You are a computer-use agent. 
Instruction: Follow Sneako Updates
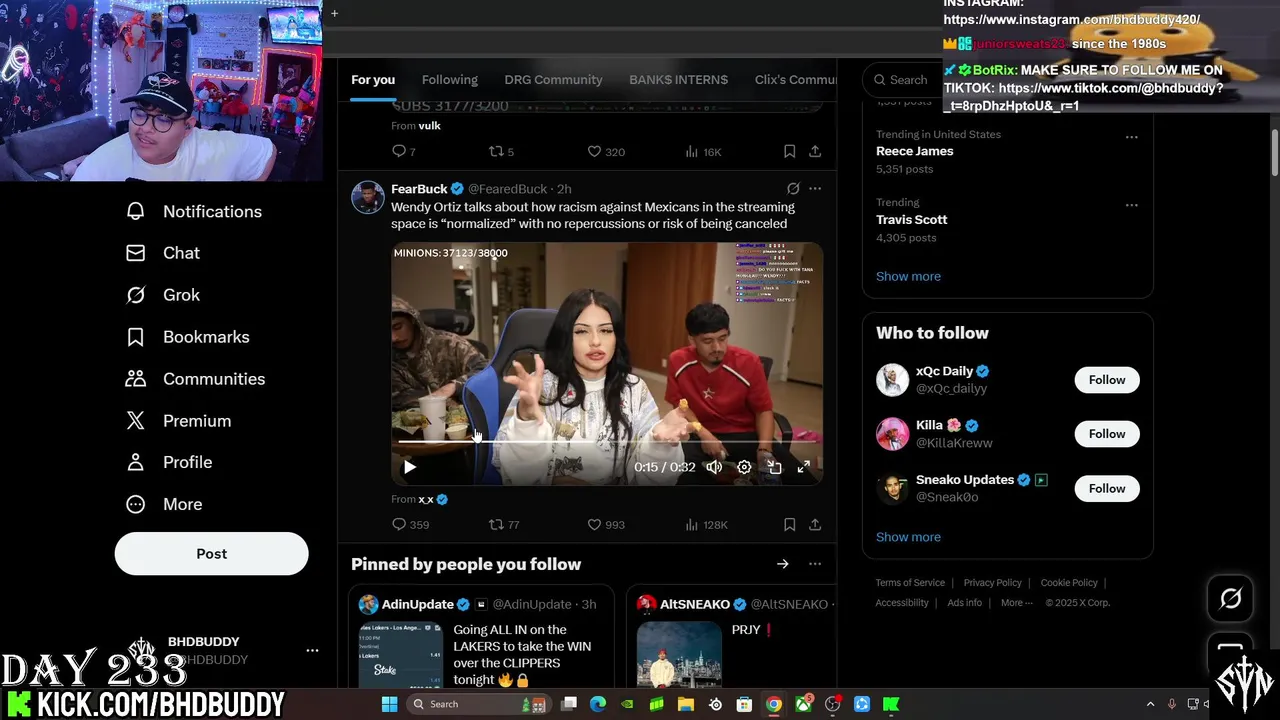pyautogui.click(x=1106, y=488)
